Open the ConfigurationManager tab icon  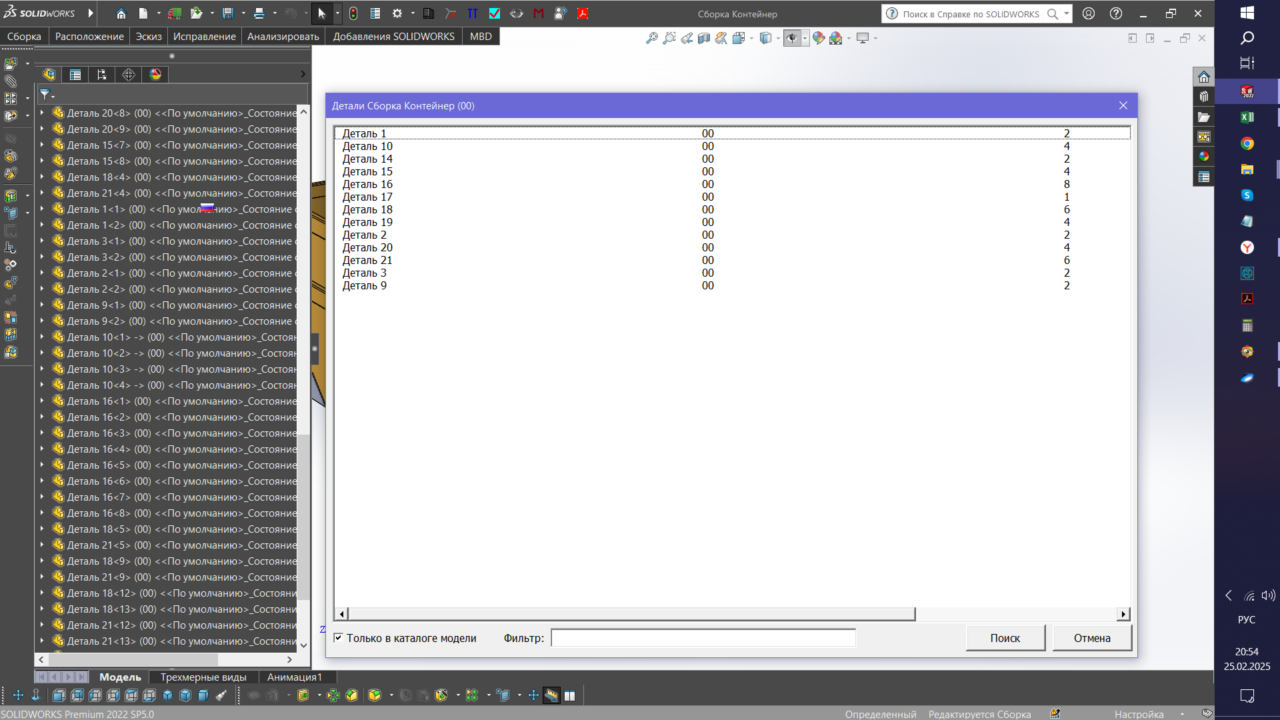pyautogui.click(x=102, y=74)
